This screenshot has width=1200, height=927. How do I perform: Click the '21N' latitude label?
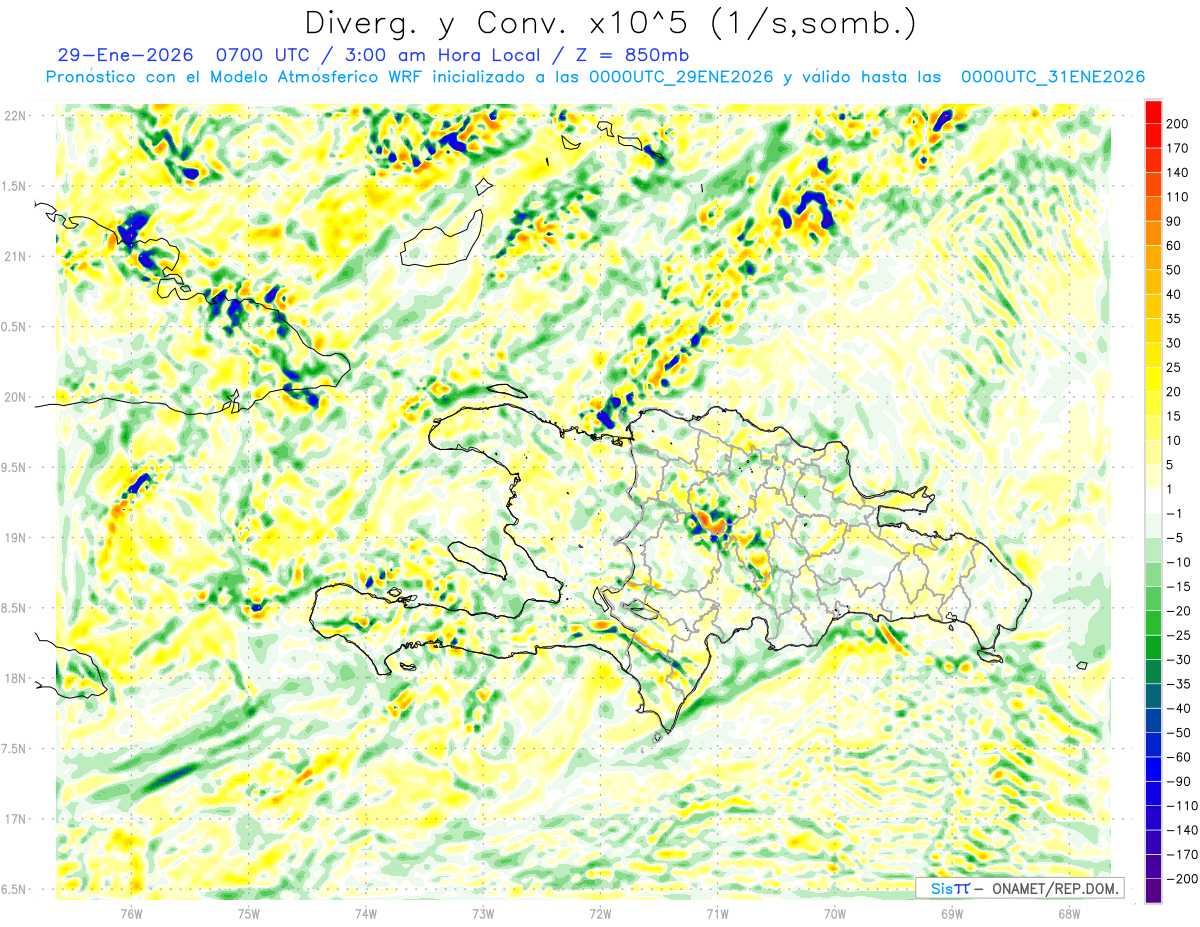tap(14, 257)
